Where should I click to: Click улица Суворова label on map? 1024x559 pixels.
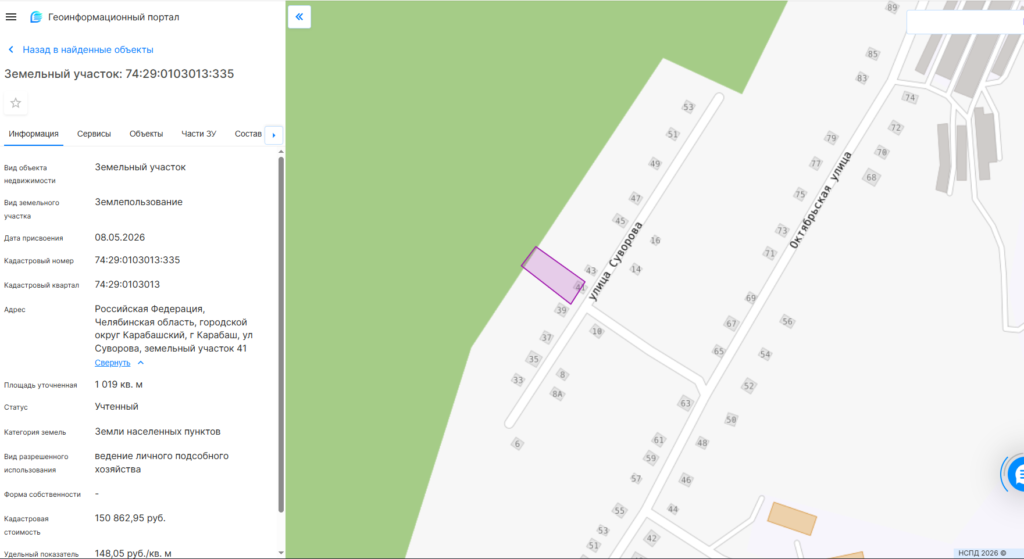[615, 261]
